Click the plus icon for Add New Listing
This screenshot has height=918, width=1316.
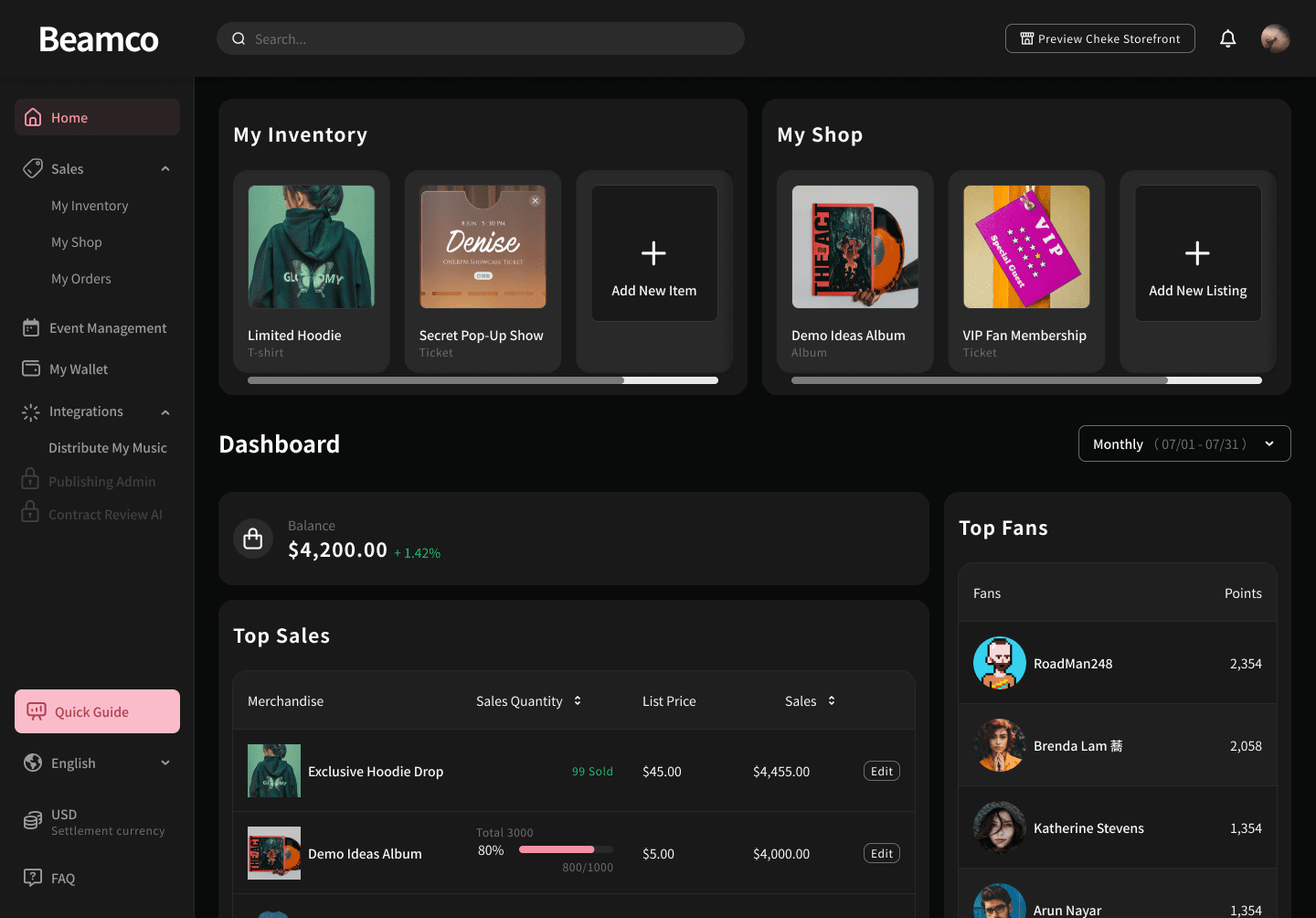pyautogui.click(x=1197, y=253)
